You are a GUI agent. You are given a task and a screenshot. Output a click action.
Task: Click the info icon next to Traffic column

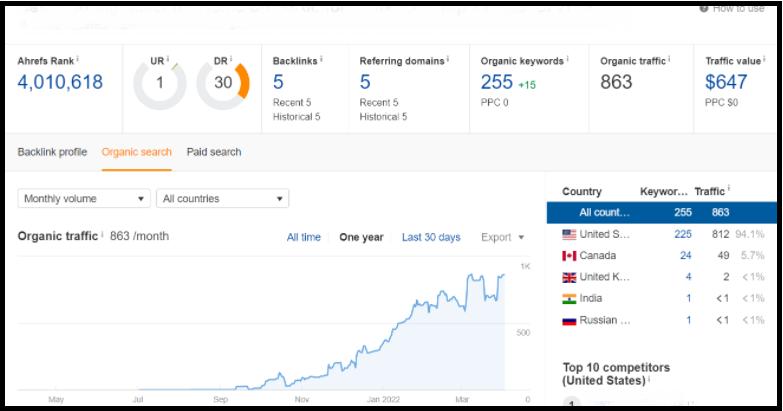click(729, 188)
